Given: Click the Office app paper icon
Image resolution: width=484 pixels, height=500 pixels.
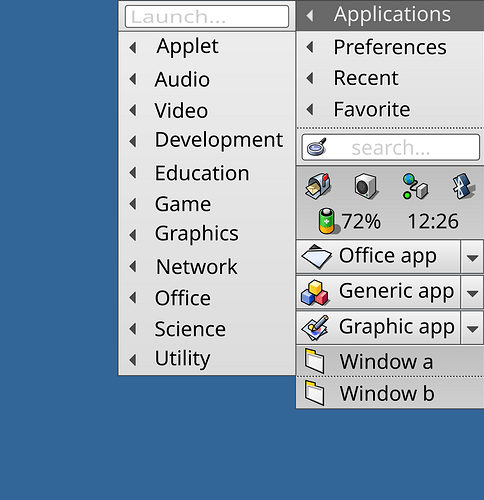Looking at the screenshot, I should pos(316,256).
